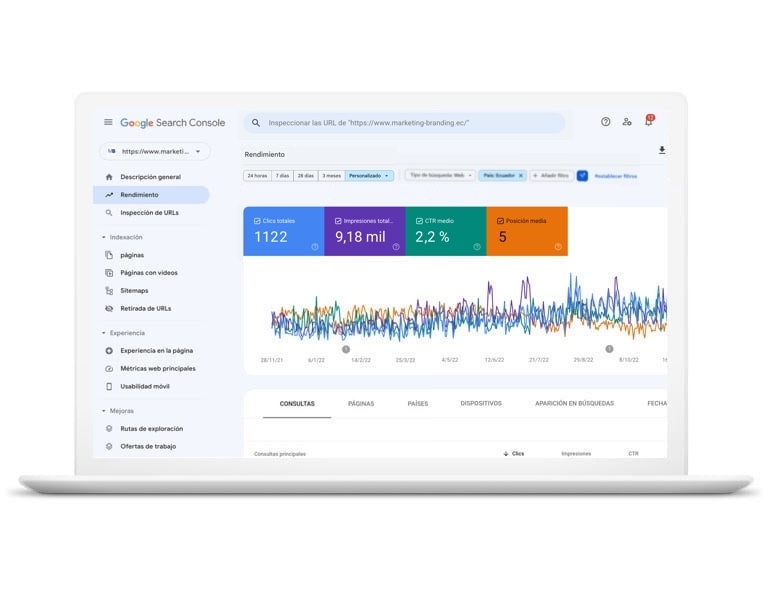Viewport: 768px width, 593px height.
Task: Click the Añadir filtro button
Action: (x=552, y=175)
